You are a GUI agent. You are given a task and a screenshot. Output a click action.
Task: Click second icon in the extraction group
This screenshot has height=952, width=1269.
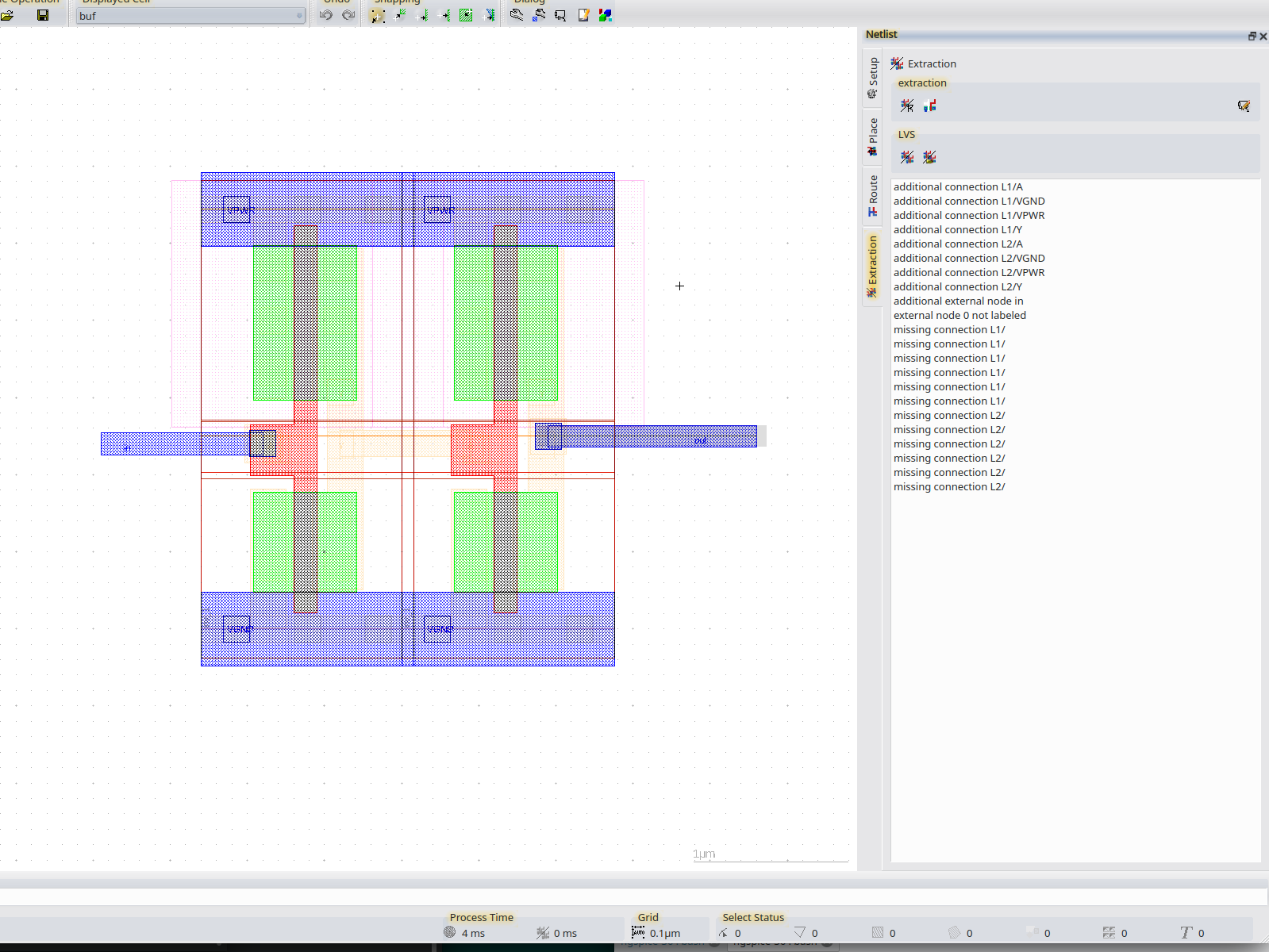click(929, 106)
